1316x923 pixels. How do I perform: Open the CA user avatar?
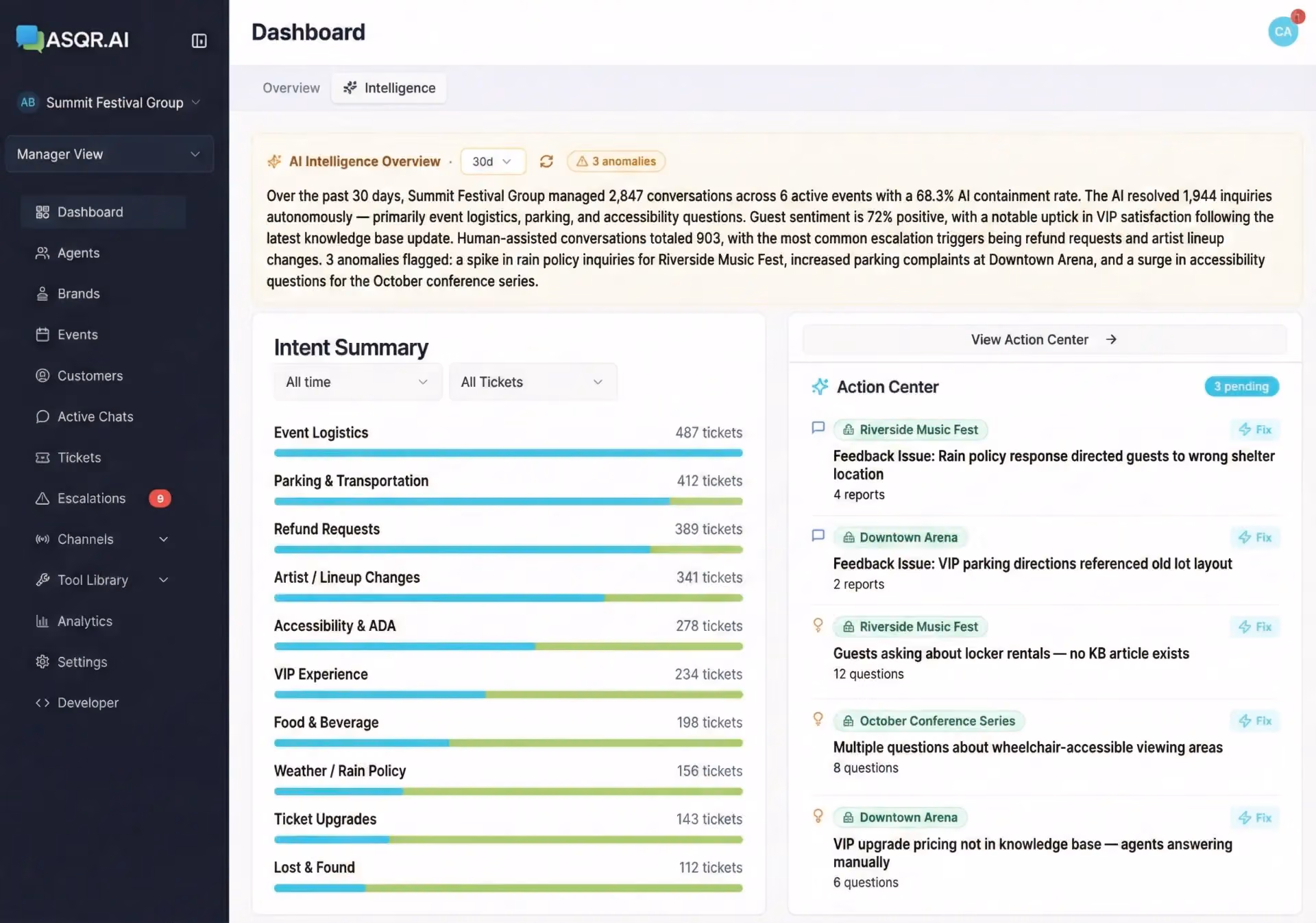pyautogui.click(x=1282, y=32)
